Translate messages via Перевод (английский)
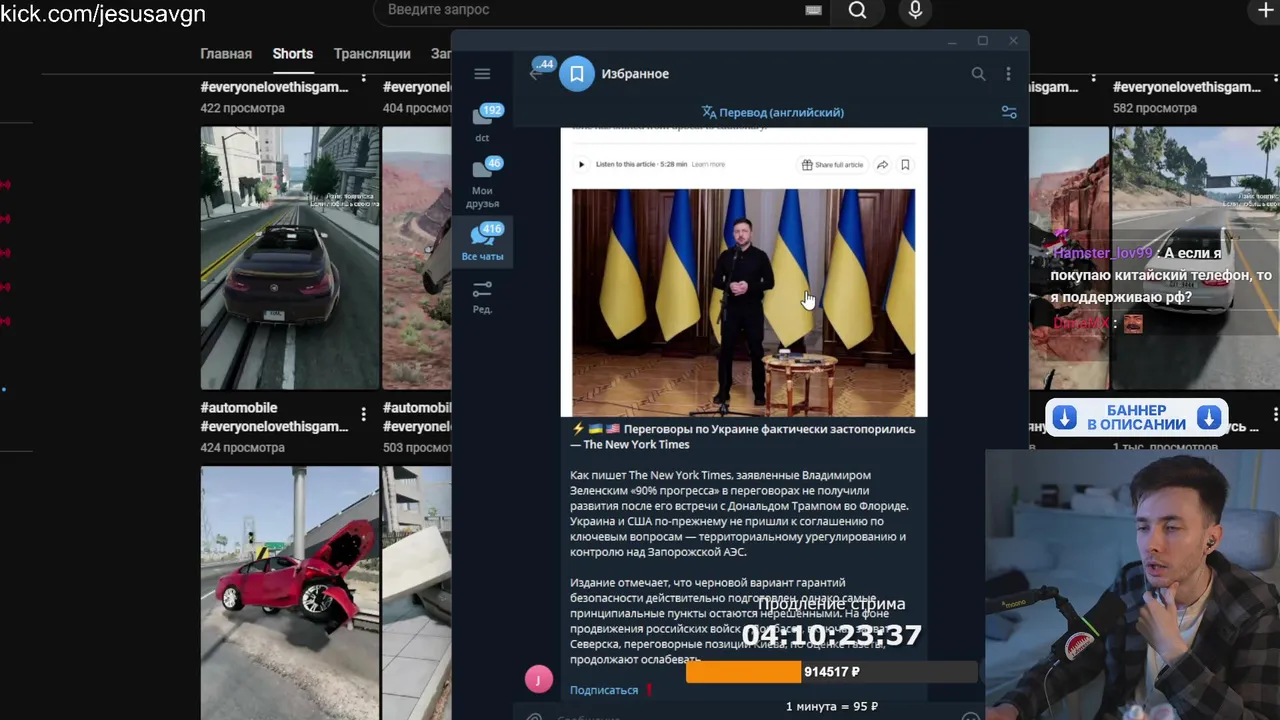The height and width of the screenshot is (720, 1280). tap(773, 112)
